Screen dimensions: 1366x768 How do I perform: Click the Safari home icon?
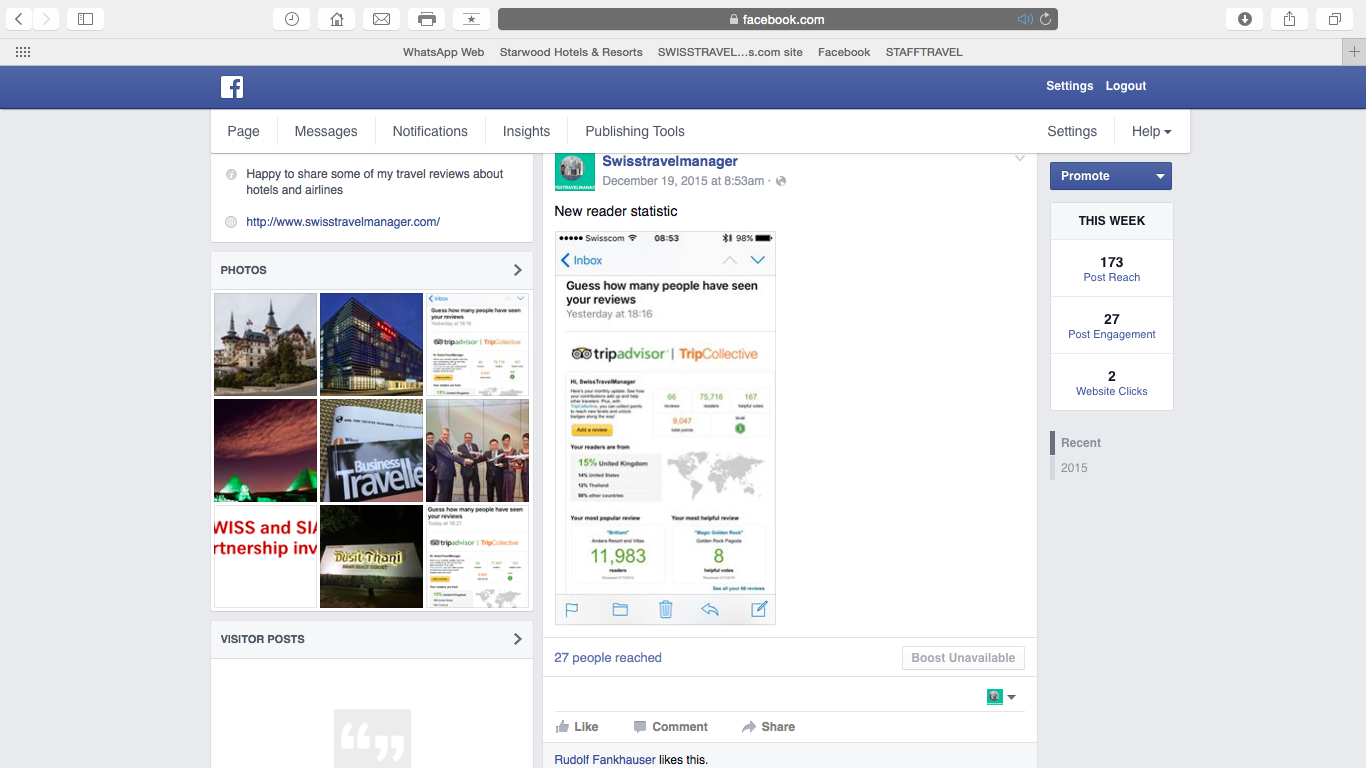tap(336, 19)
